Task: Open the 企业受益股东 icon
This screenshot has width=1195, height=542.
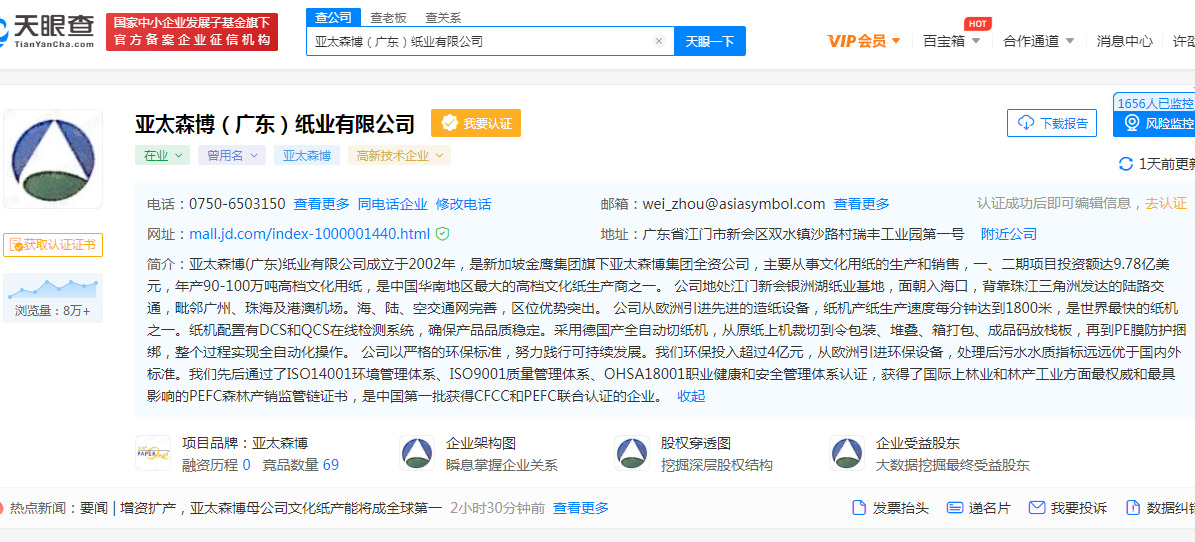Action: [847, 454]
